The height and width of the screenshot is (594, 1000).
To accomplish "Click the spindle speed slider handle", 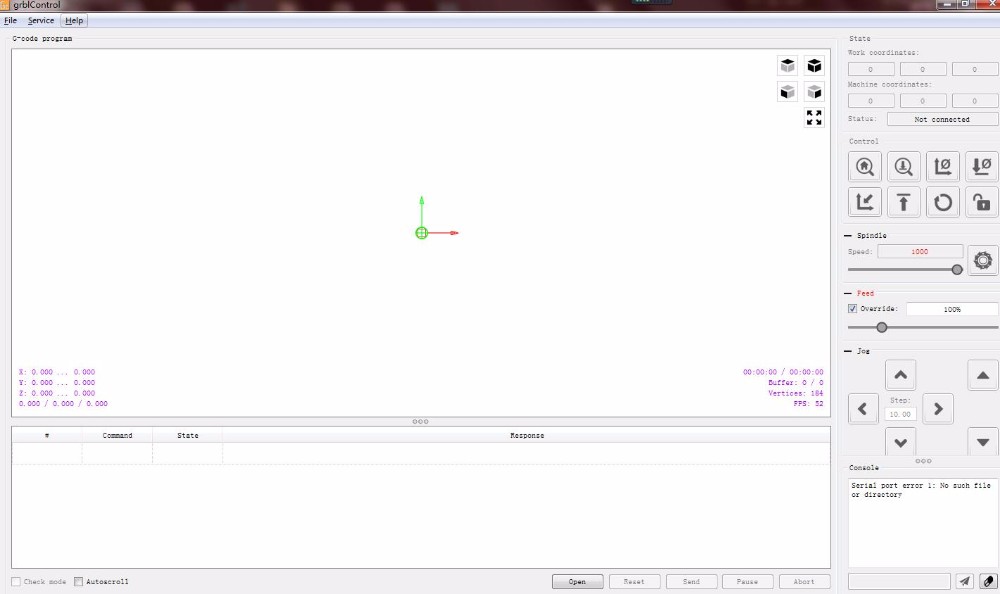I will point(957,269).
